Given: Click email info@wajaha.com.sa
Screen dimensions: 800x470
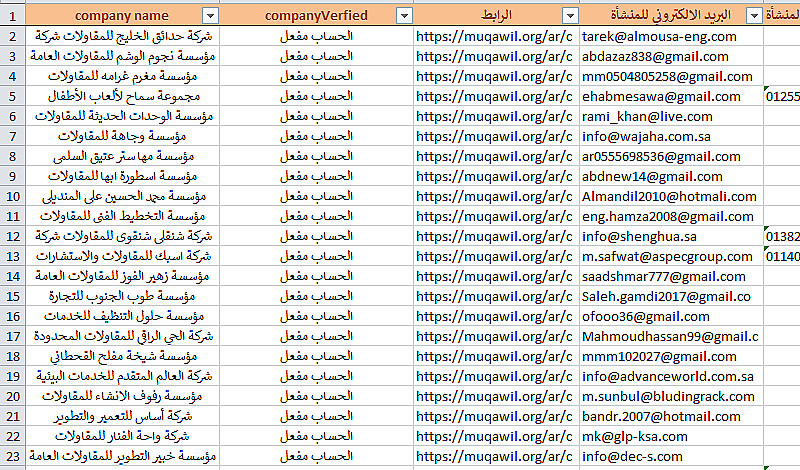Looking at the screenshot, I should pos(646,136).
